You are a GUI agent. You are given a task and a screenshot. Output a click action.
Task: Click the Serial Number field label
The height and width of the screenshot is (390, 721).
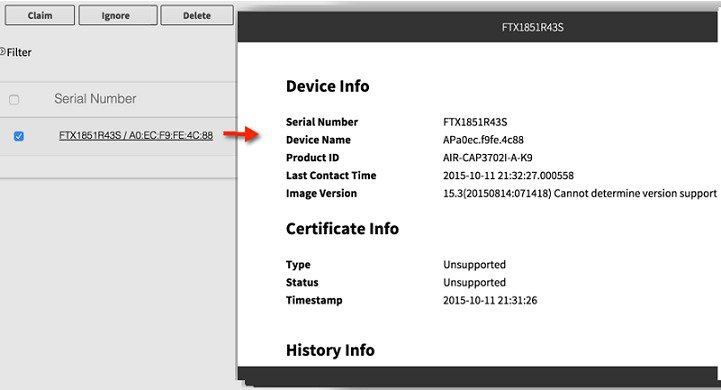pos(322,122)
